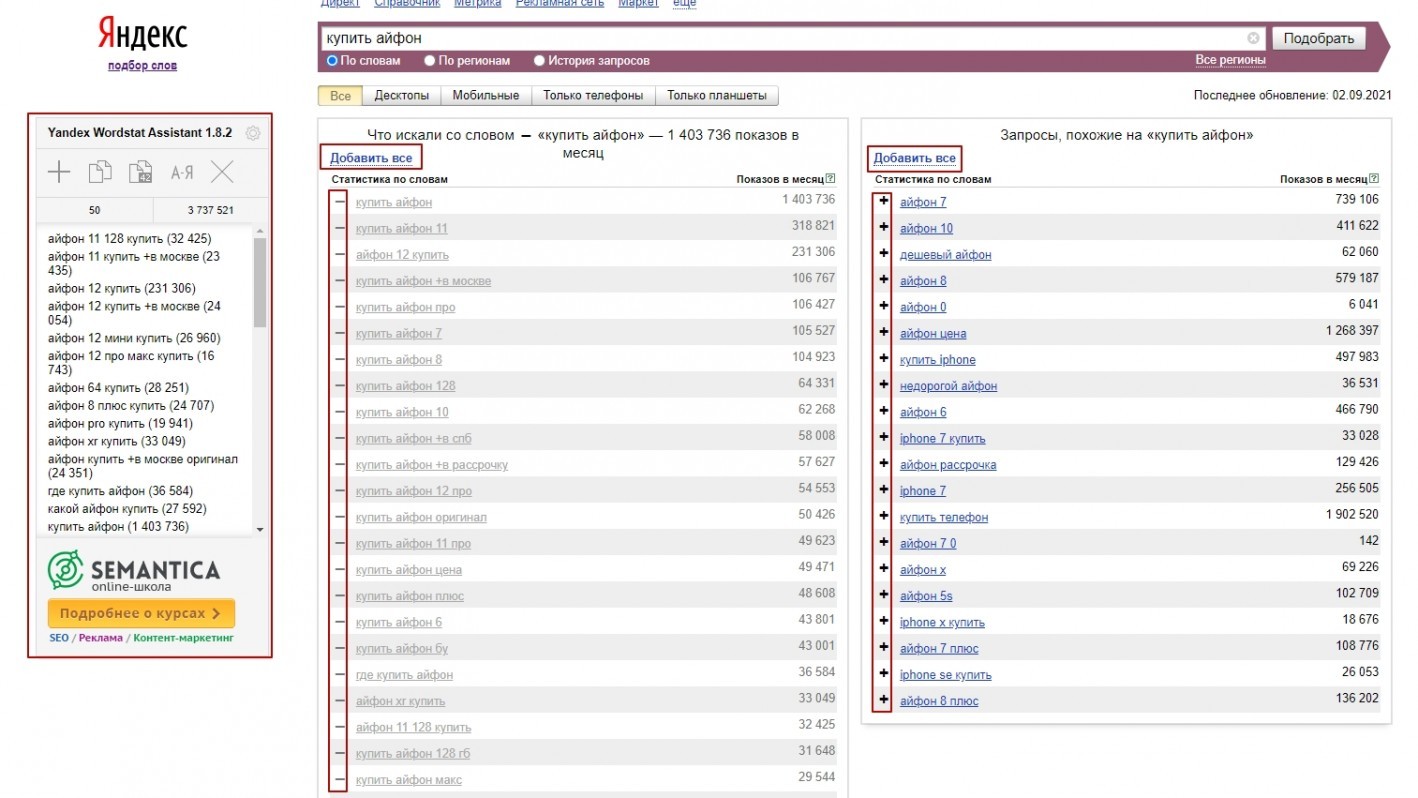Click 'айфон 8 плюс купить (24 707)' in Assistant
1418x798 pixels.
[x=131, y=405]
